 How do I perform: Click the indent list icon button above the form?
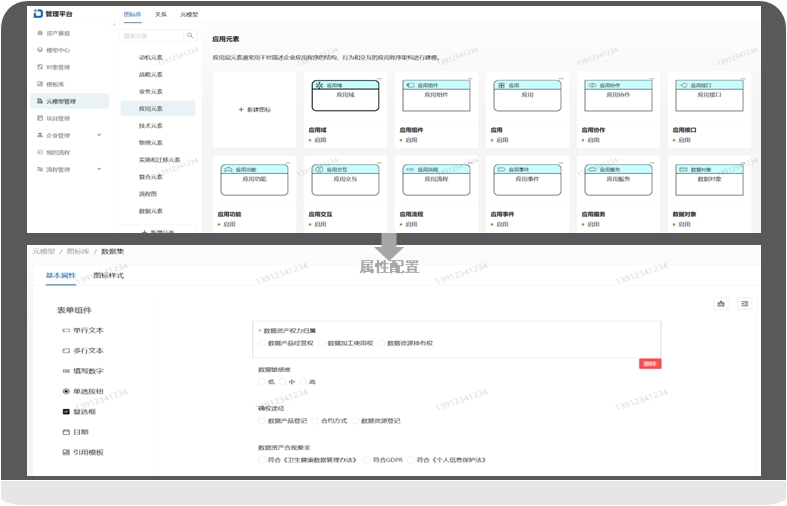point(744,304)
